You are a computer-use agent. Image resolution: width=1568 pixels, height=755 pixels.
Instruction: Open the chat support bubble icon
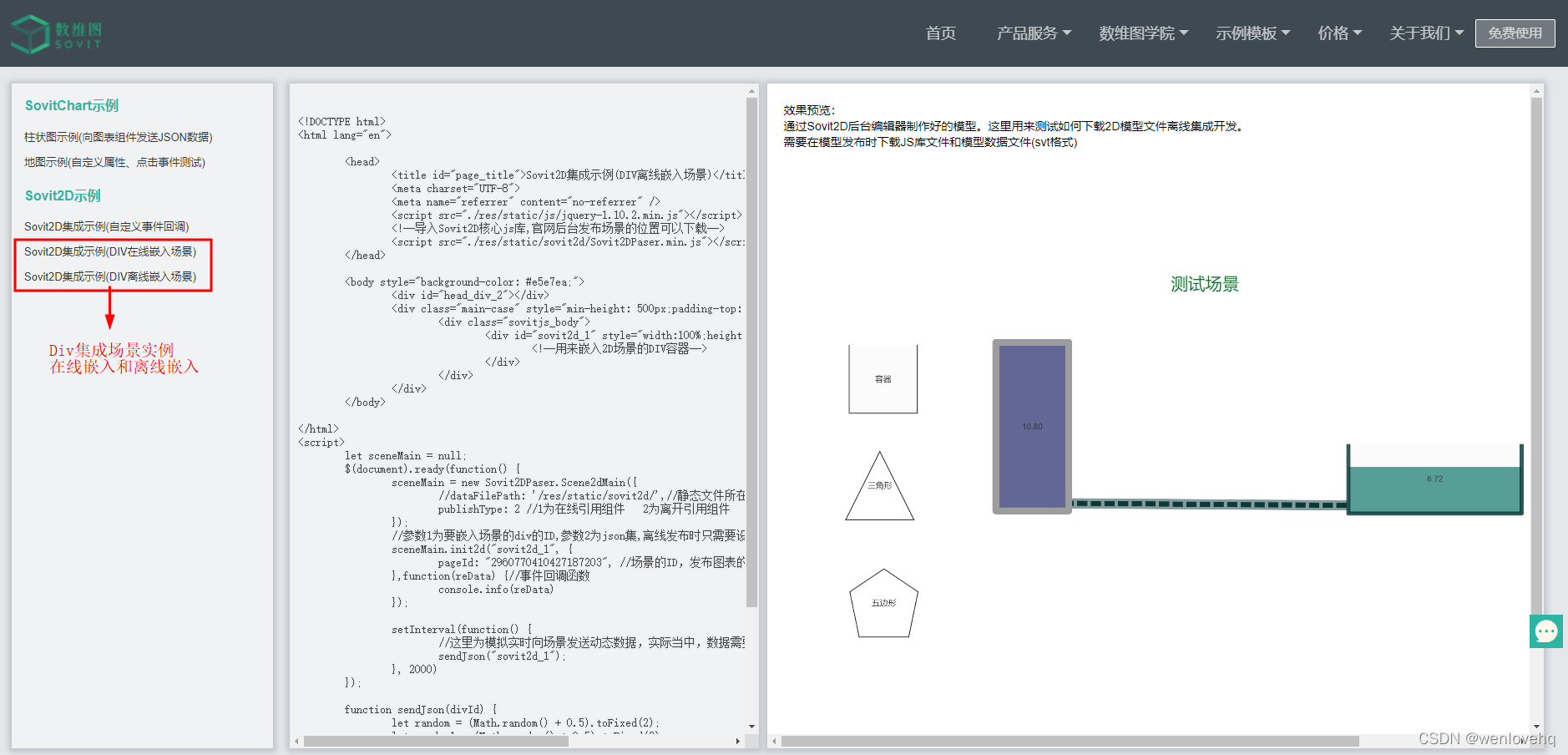[1545, 631]
